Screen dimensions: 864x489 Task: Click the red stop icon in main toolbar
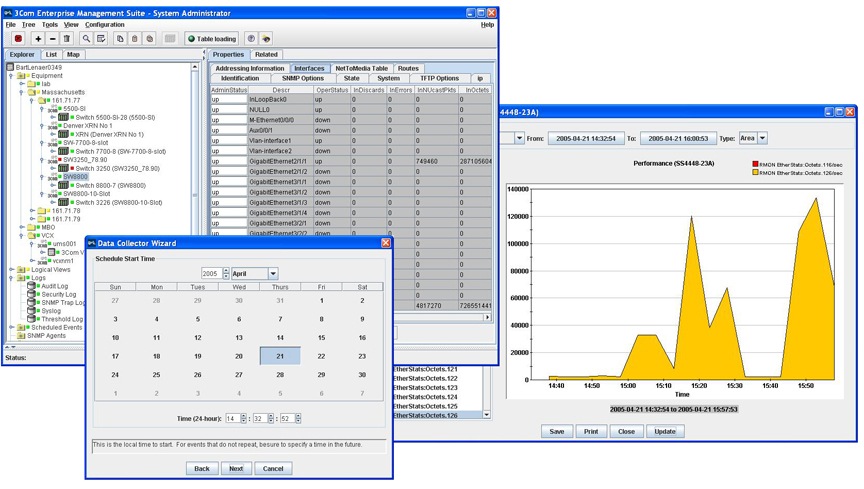(x=18, y=39)
